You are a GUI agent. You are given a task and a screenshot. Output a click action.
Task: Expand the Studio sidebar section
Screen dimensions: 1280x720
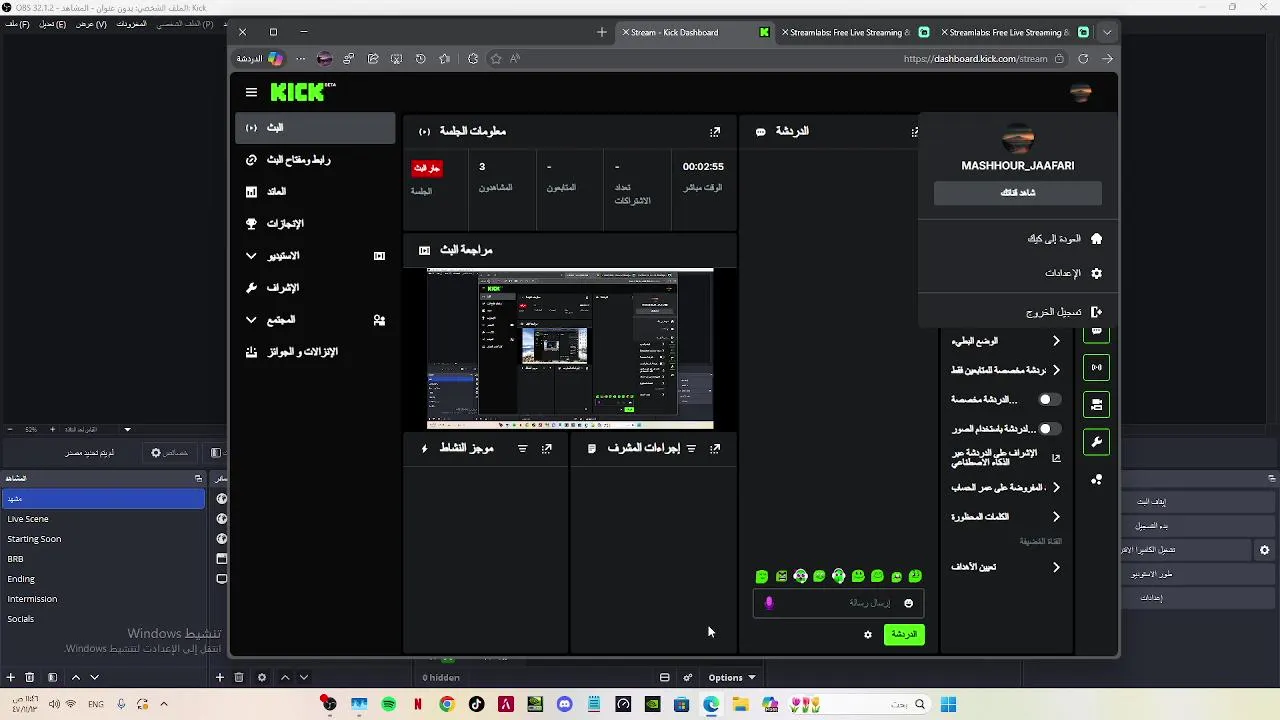[316, 256]
